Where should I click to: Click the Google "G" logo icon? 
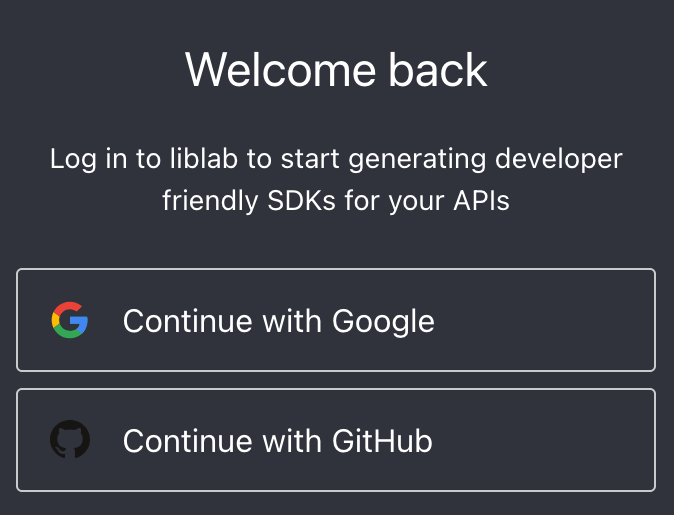70,320
